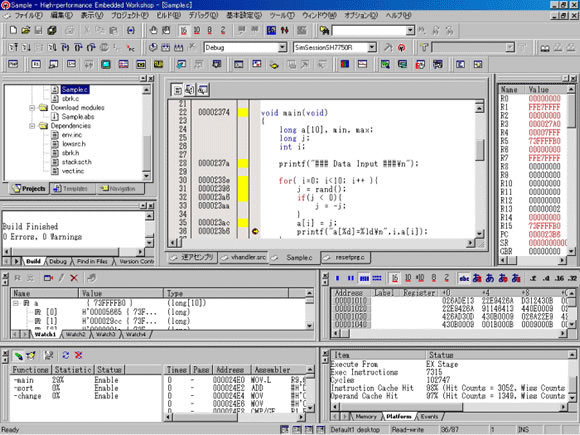Screen dimensions: 580x435
Task: Click the Open File folder icon
Action: pyautogui.click(x=26, y=30)
